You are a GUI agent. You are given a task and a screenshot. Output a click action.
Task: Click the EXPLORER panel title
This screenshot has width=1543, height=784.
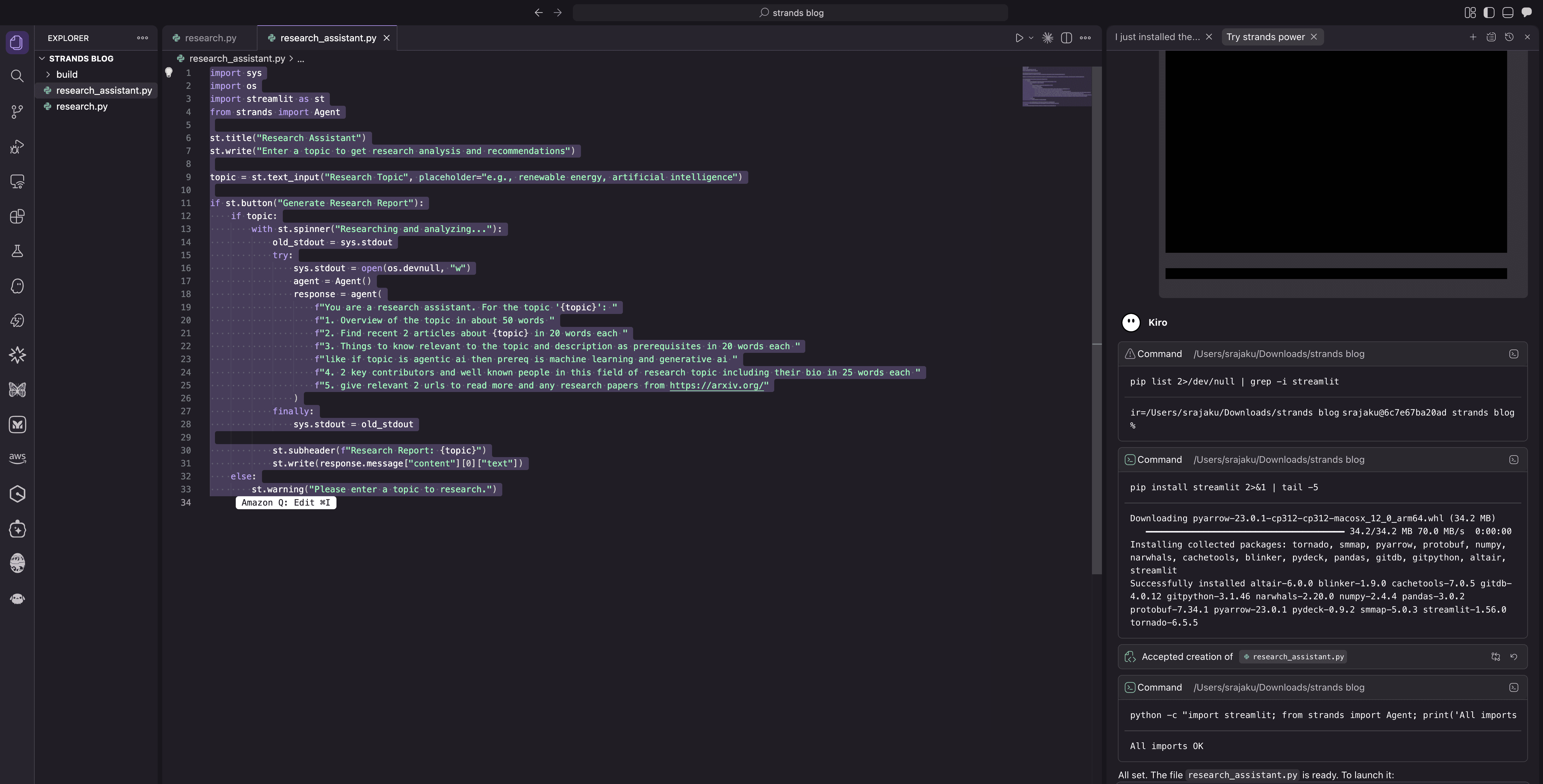[x=68, y=38]
